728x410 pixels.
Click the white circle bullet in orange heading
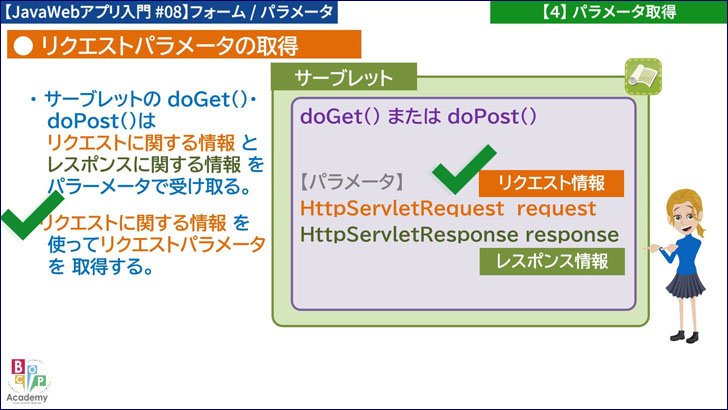23,45
